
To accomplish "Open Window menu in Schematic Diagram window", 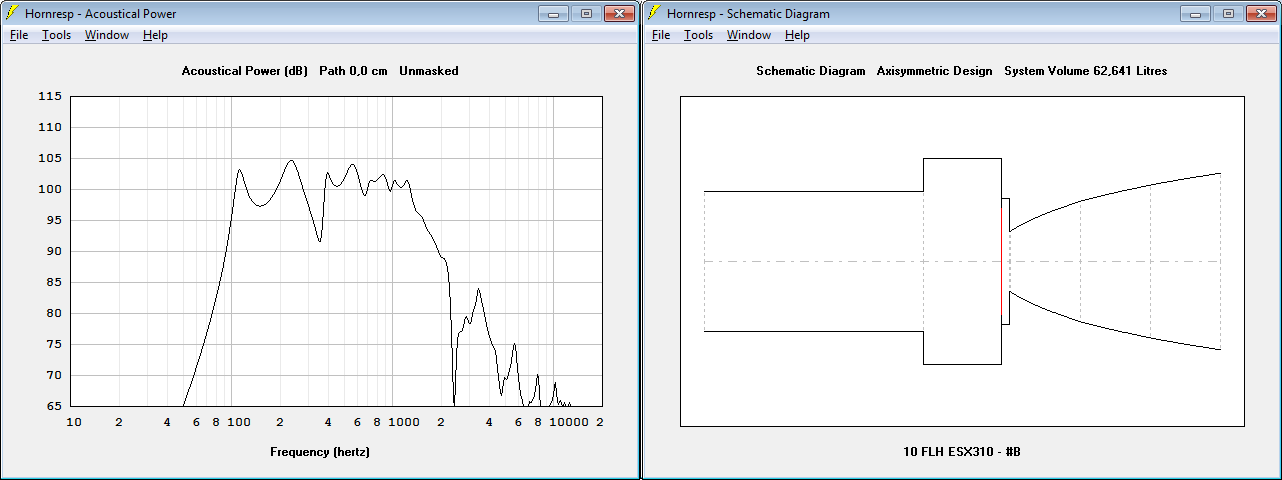I will pyautogui.click(x=748, y=35).
